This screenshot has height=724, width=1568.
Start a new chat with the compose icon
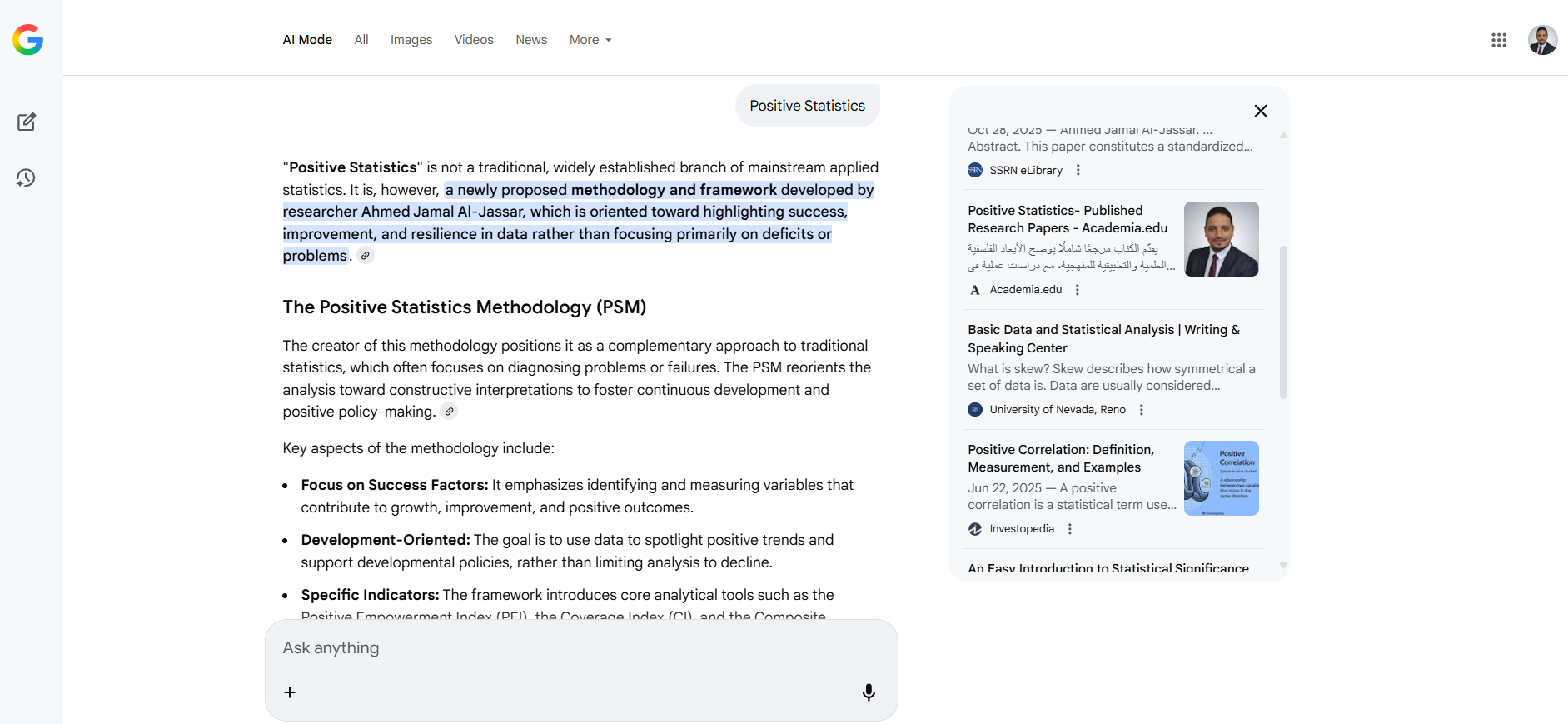tap(27, 122)
